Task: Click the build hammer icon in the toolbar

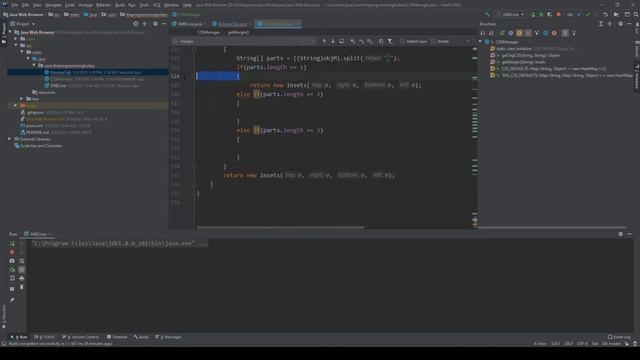Action: click(x=487, y=14)
